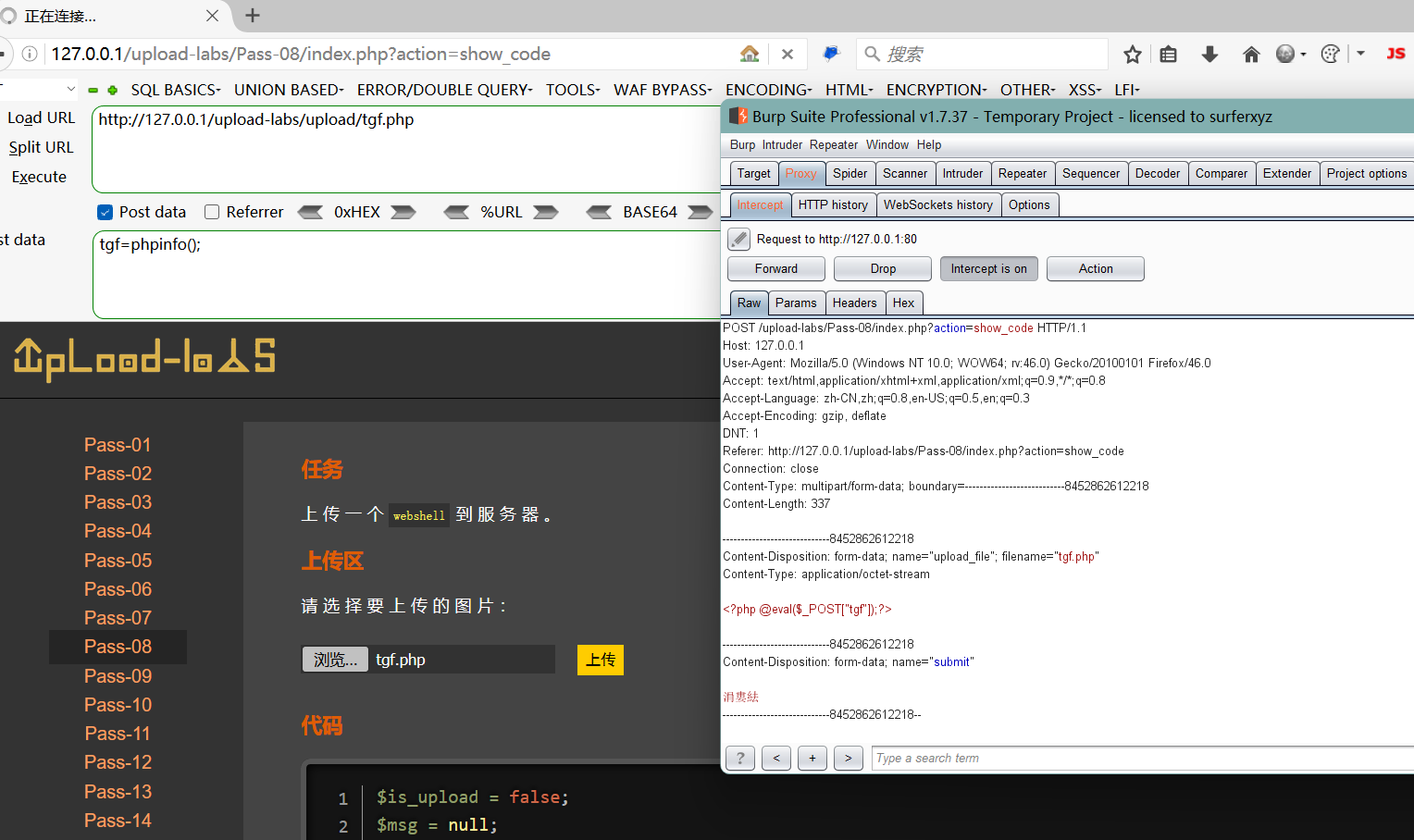Click the site info icon in address bar
The height and width of the screenshot is (840, 1414).
(30, 54)
